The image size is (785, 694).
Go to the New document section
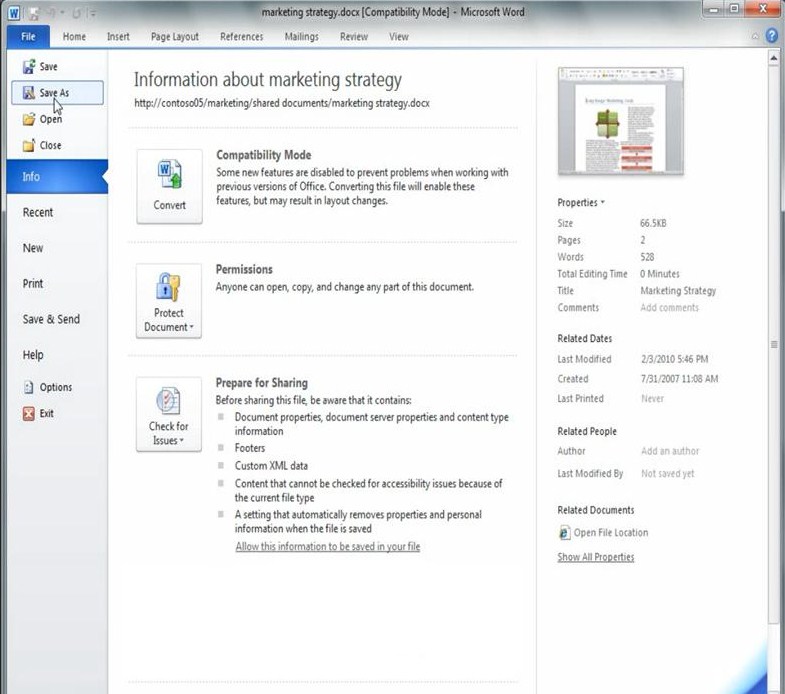point(33,248)
